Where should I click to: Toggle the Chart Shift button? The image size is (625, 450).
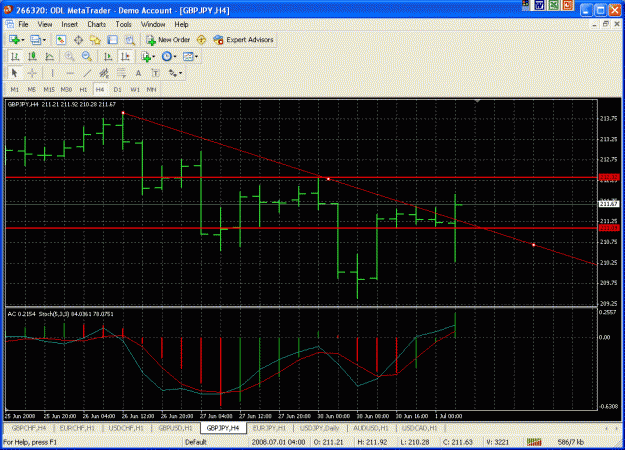click(126, 57)
